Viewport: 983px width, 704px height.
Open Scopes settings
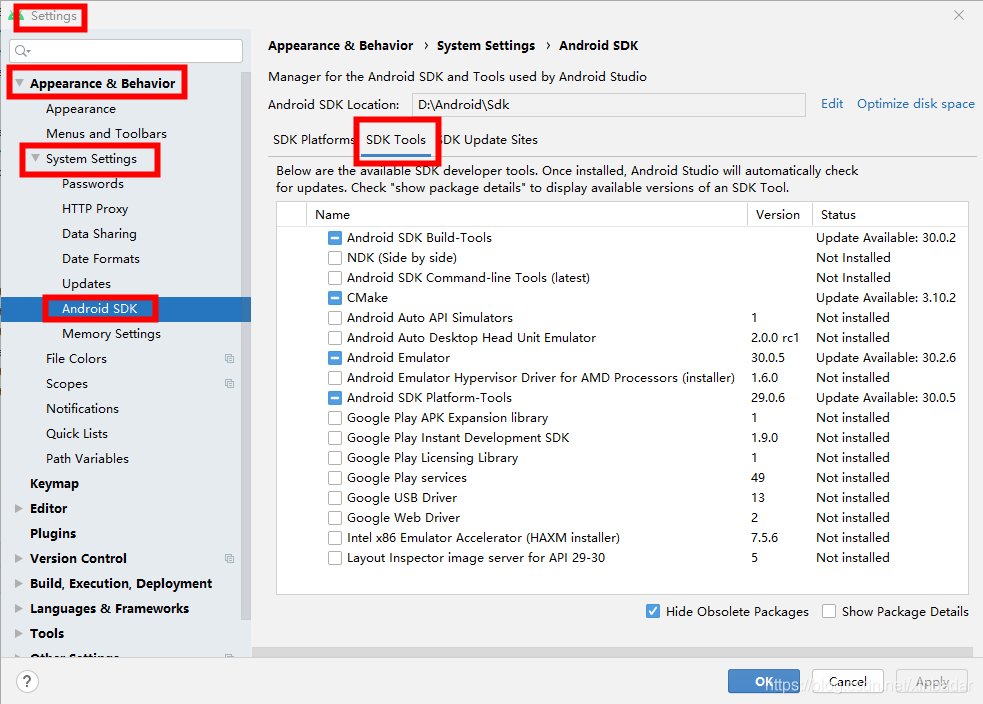67,384
